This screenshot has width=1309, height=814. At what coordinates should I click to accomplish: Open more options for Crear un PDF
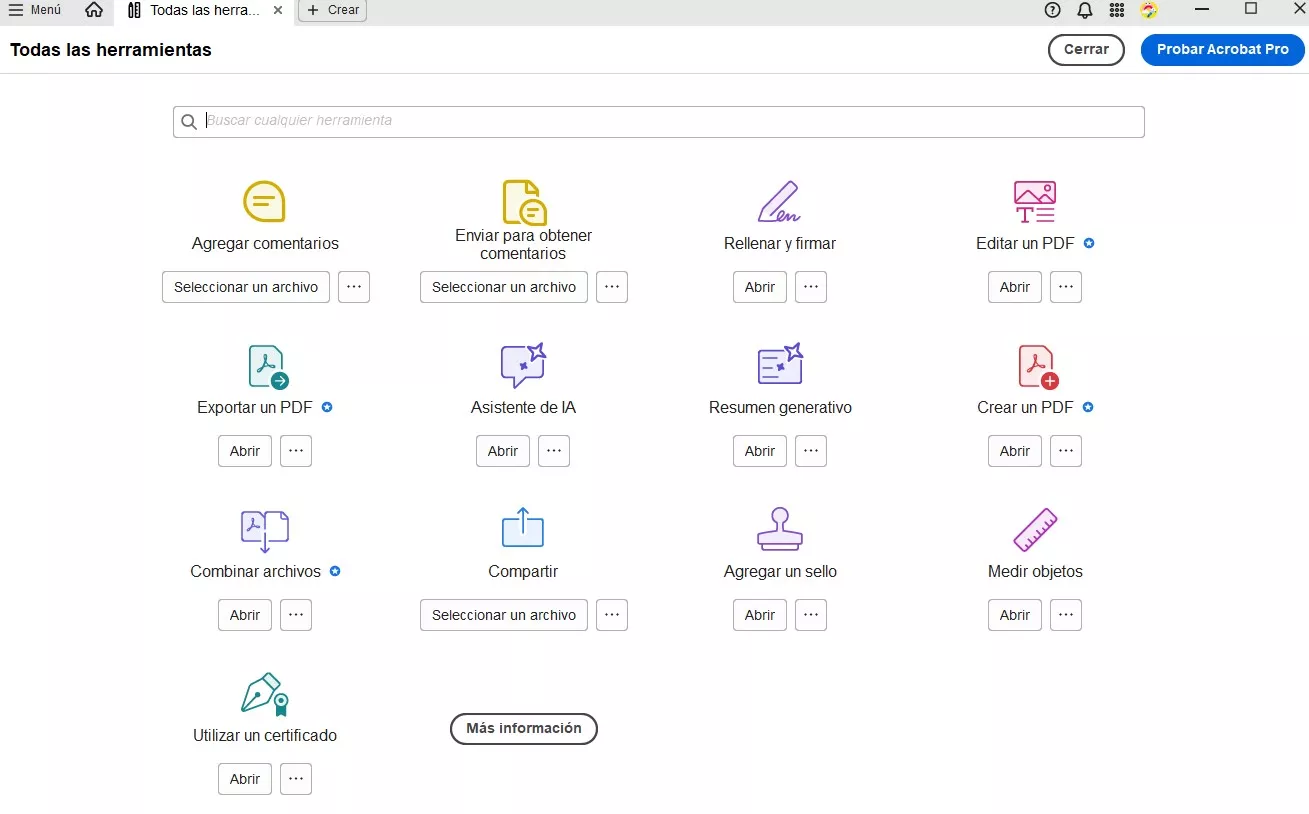tap(1066, 451)
